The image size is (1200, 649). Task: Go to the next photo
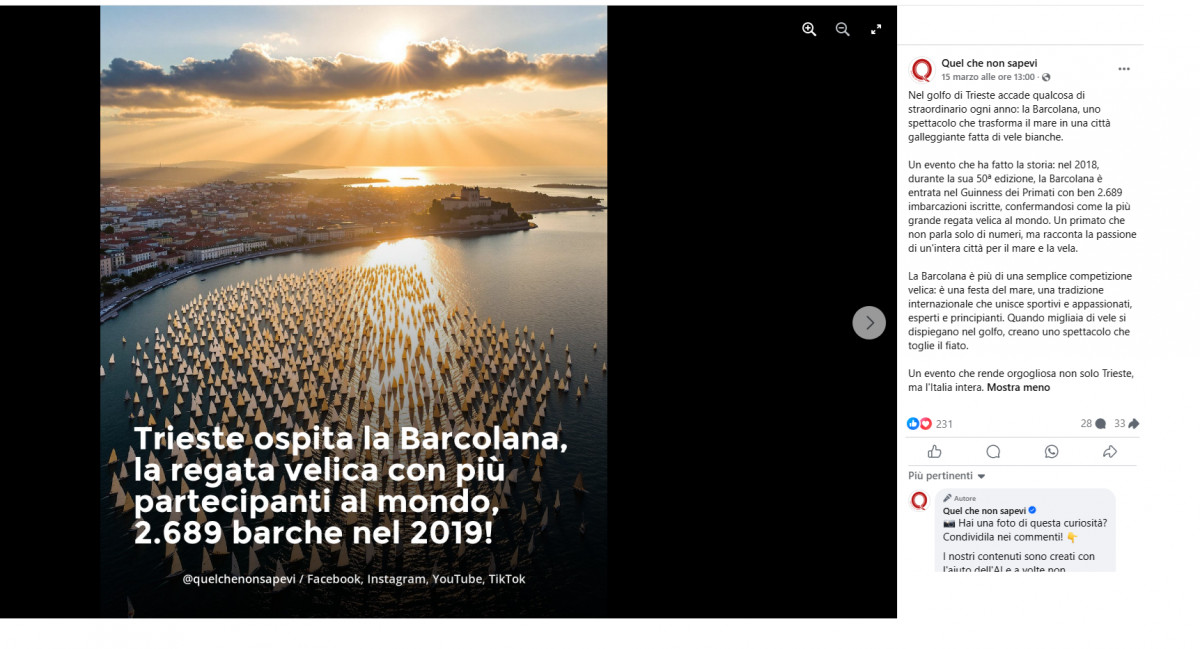click(869, 323)
